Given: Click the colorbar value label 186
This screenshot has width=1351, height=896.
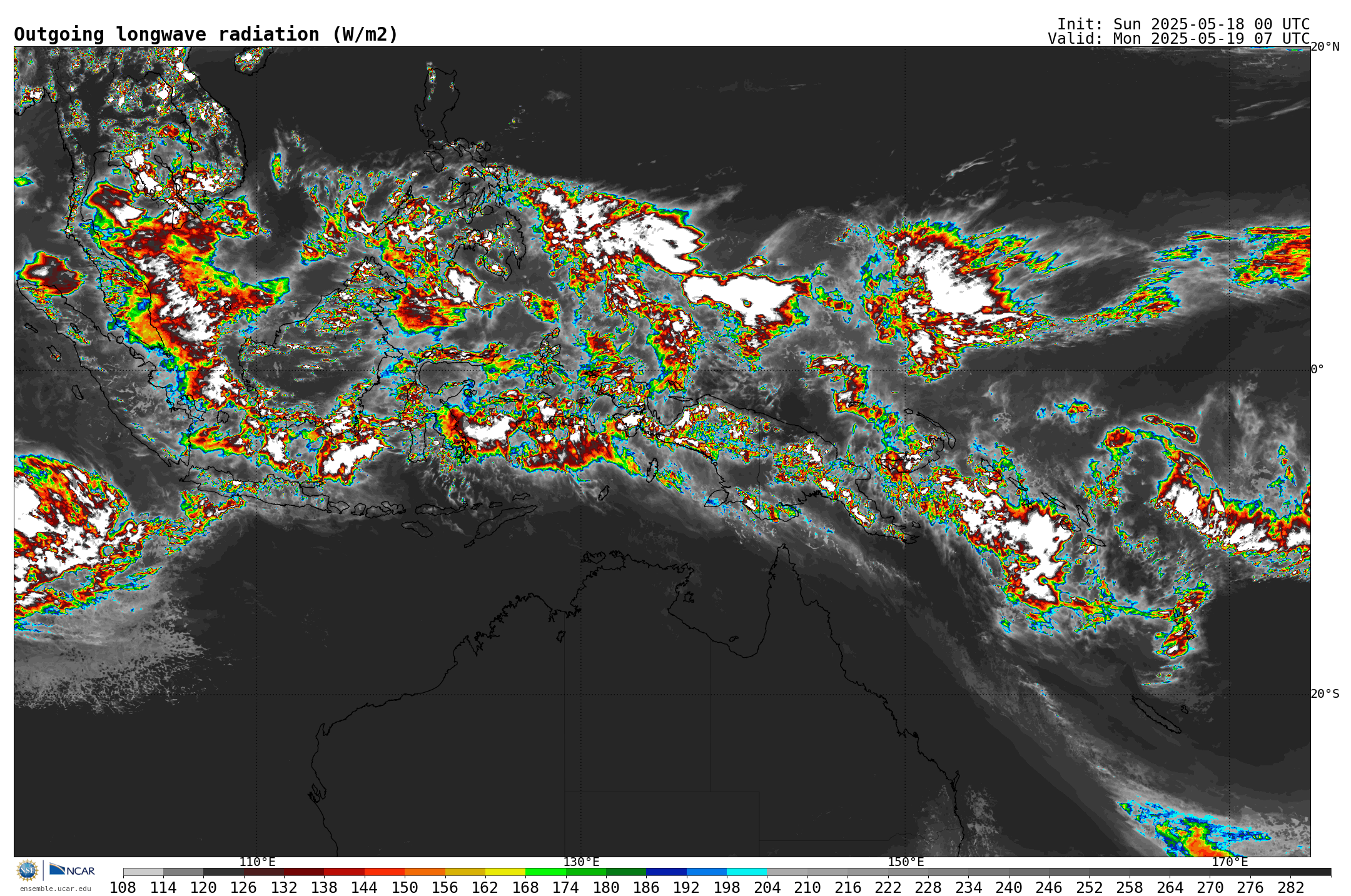Looking at the screenshot, I should click(646, 887).
